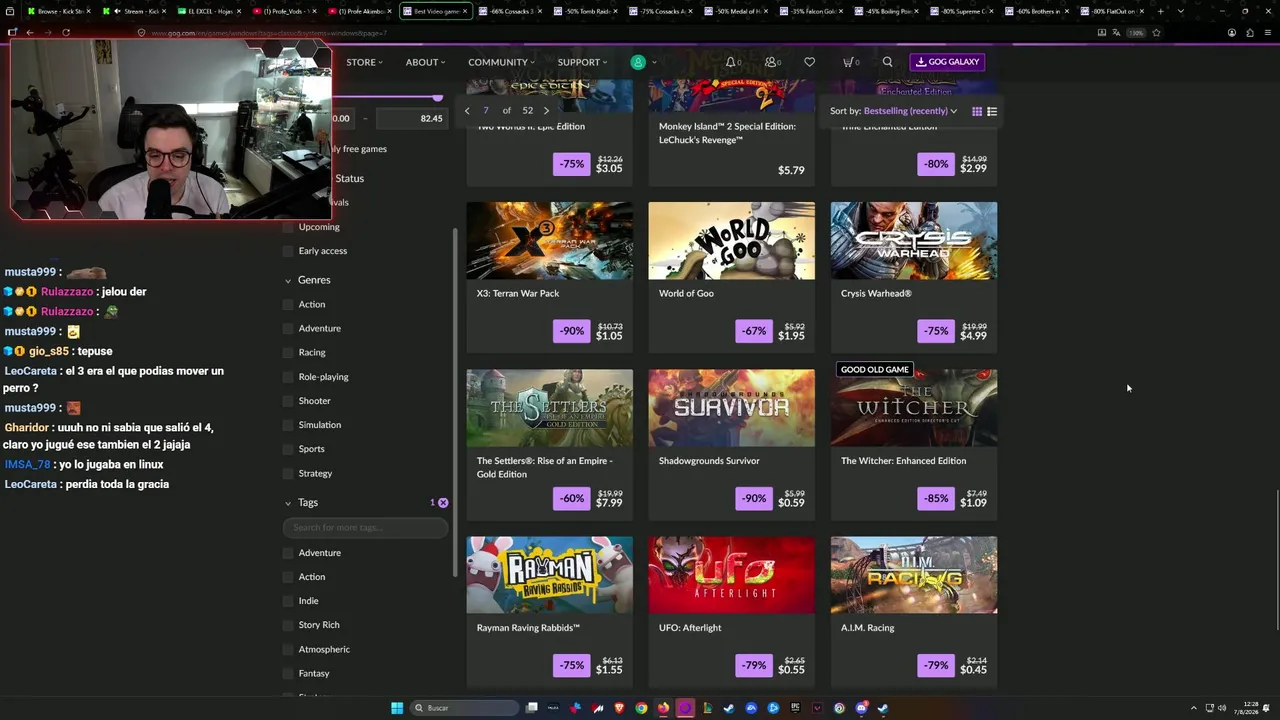Open Firefox from taskbar
Viewport: 1280px width, 720px height.
point(663,708)
